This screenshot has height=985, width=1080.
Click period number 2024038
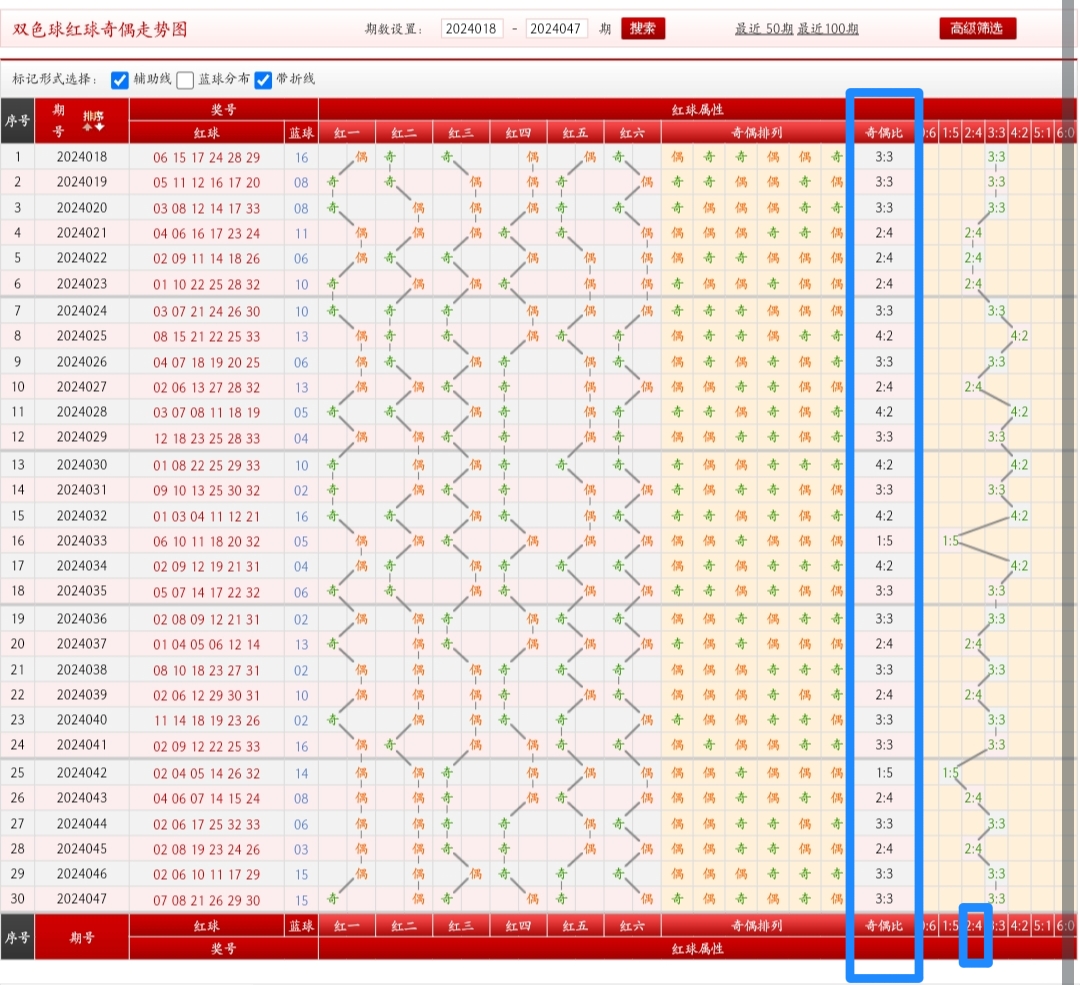click(x=82, y=670)
